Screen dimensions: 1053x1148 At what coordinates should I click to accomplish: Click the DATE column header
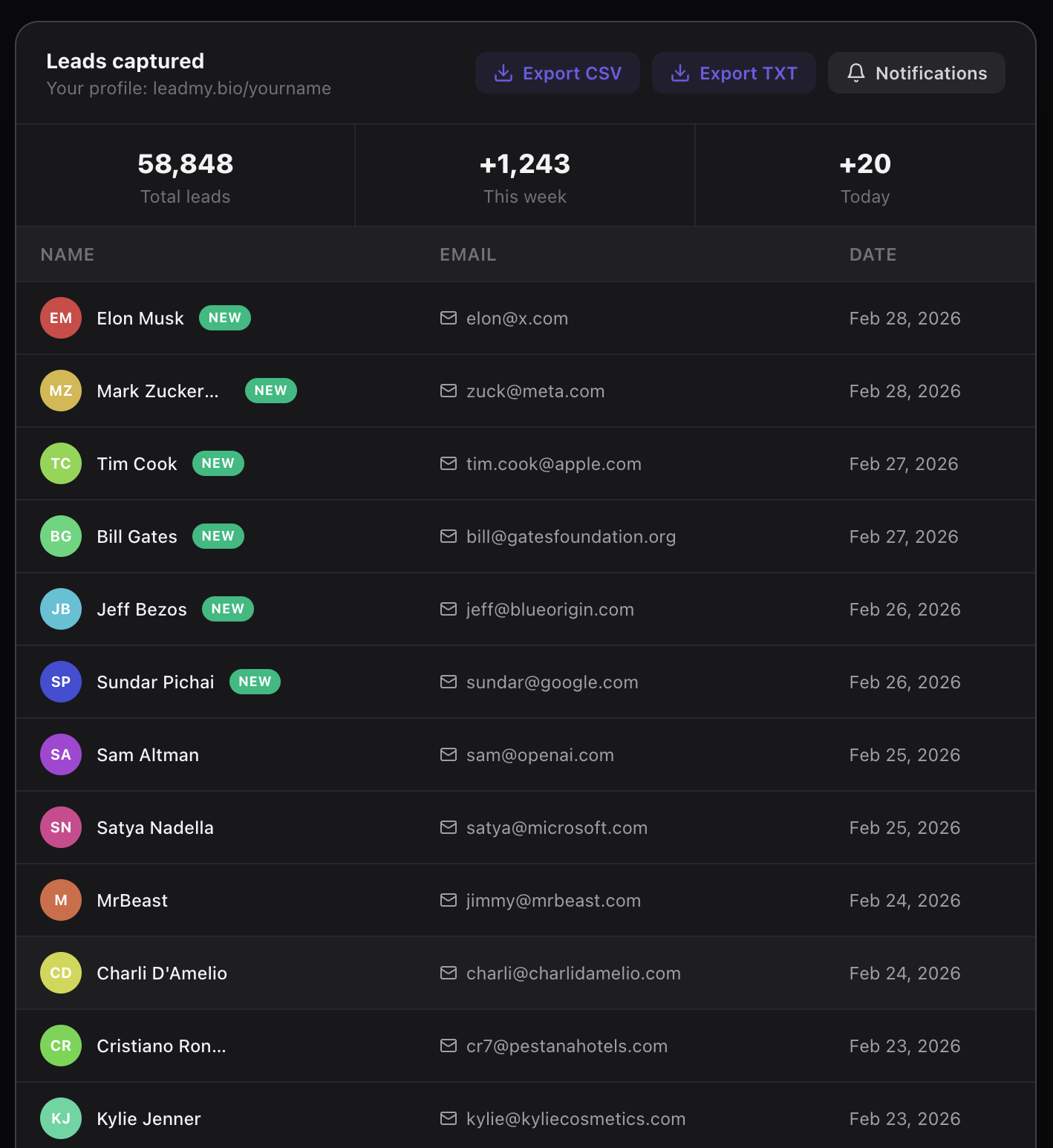click(873, 255)
